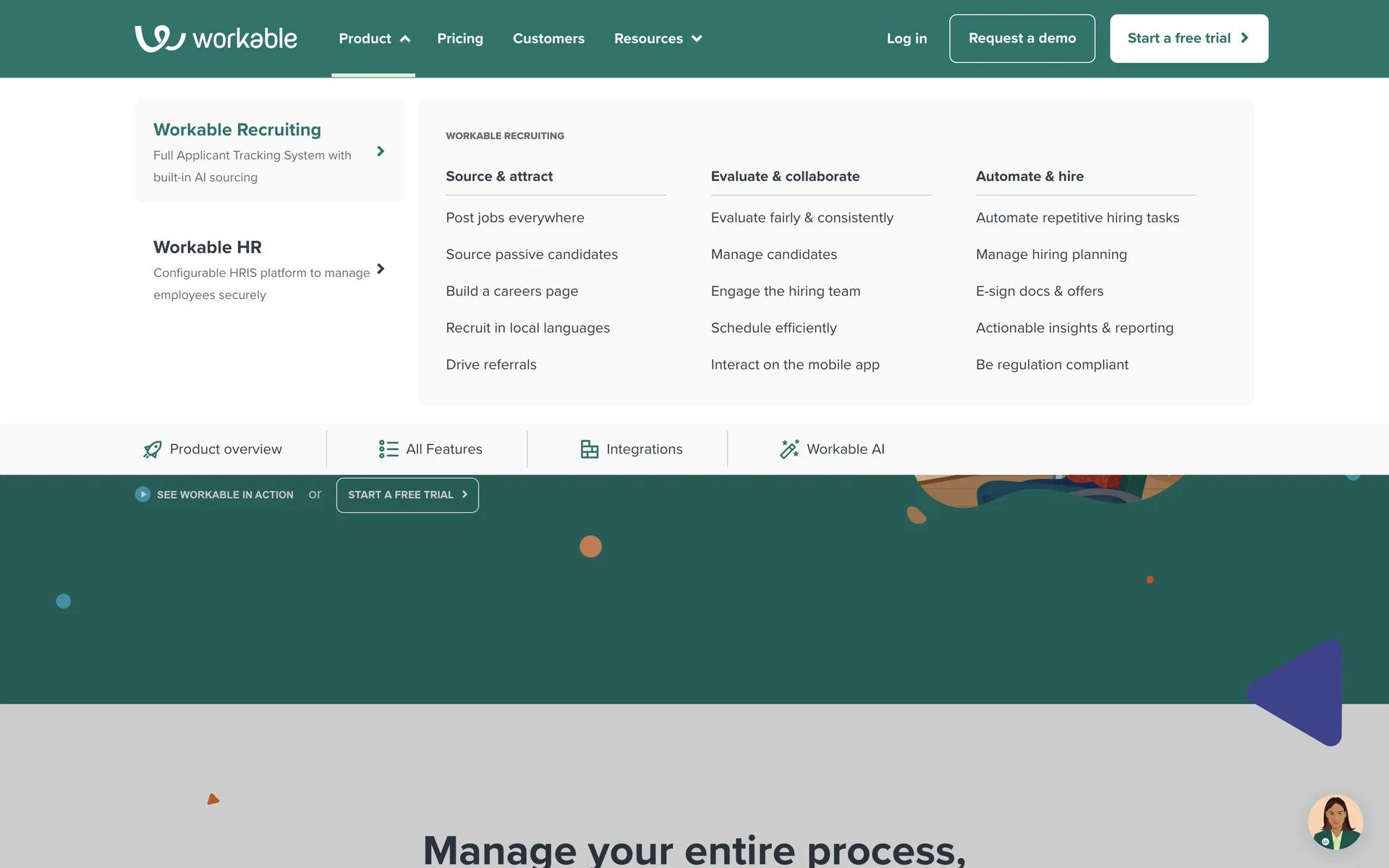1389x868 pixels.
Task: Click the Integrations blocks icon
Action: (590, 449)
